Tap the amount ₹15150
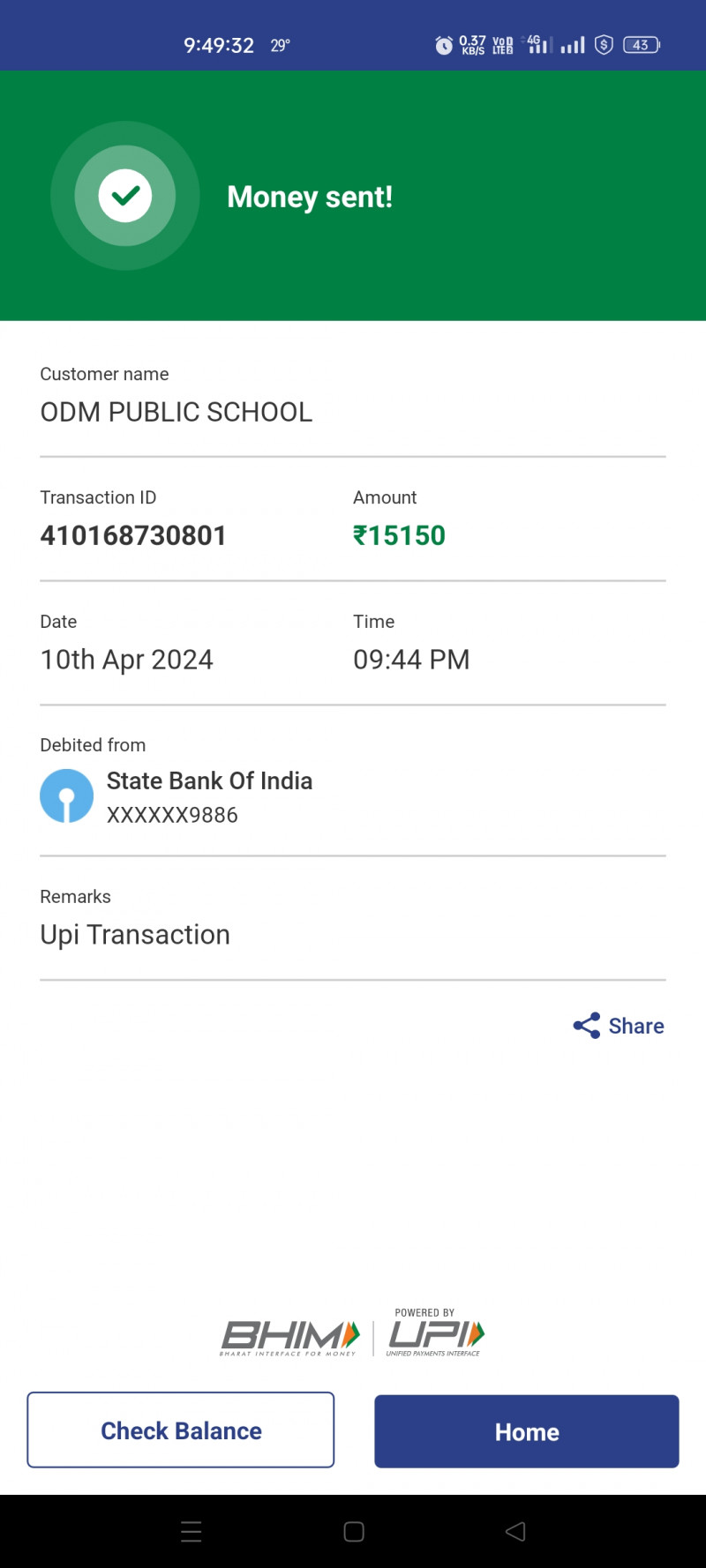Screen dimensions: 706x1568 (x=400, y=535)
